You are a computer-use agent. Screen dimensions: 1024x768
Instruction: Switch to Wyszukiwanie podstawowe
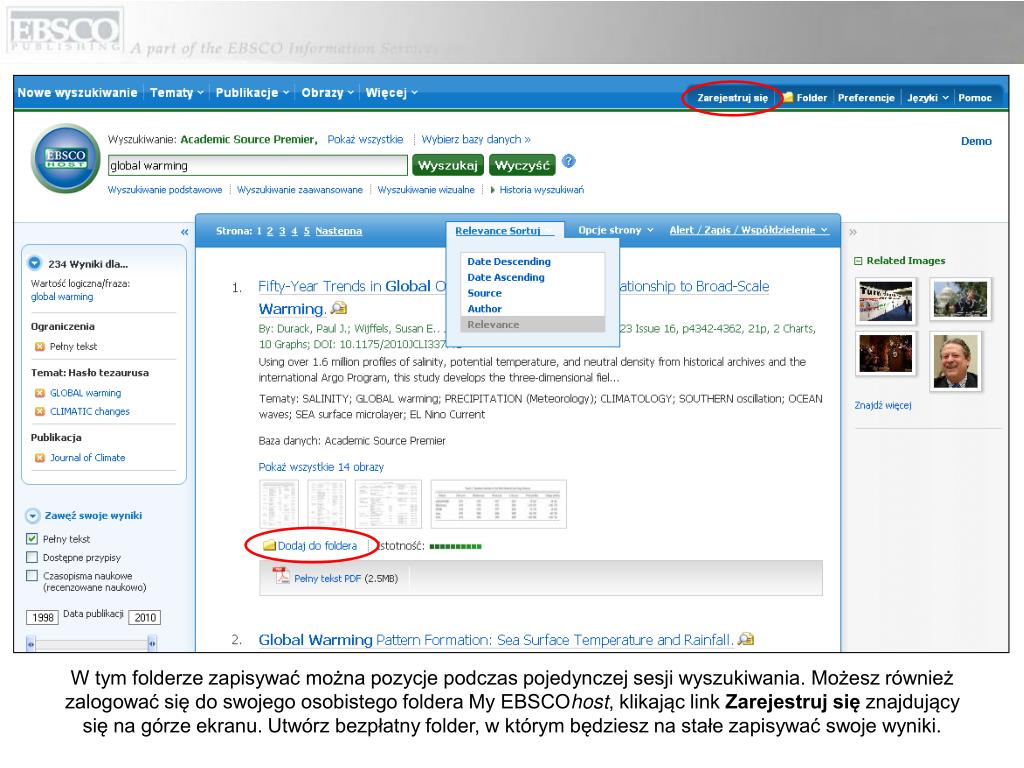click(x=165, y=190)
